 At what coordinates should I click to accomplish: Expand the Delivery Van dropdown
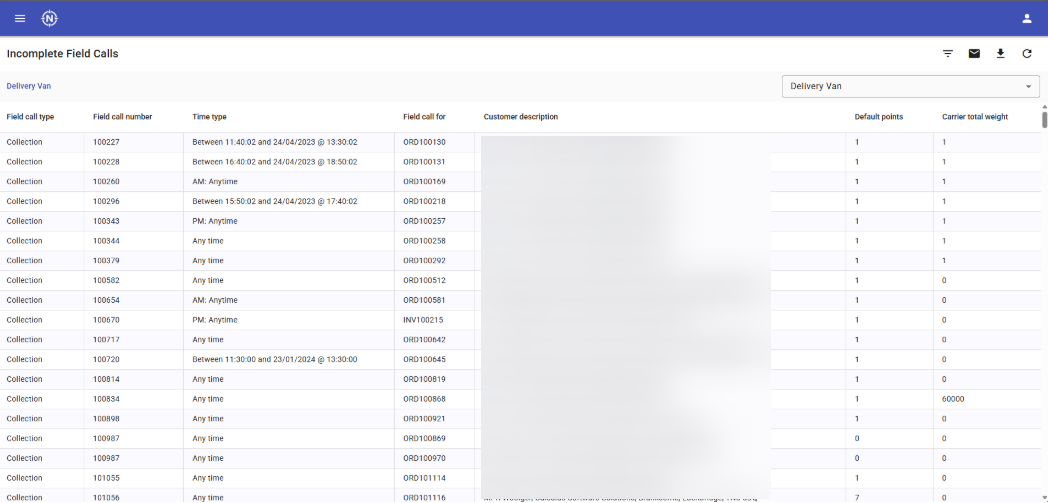pyautogui.click(x=910, y=86)
